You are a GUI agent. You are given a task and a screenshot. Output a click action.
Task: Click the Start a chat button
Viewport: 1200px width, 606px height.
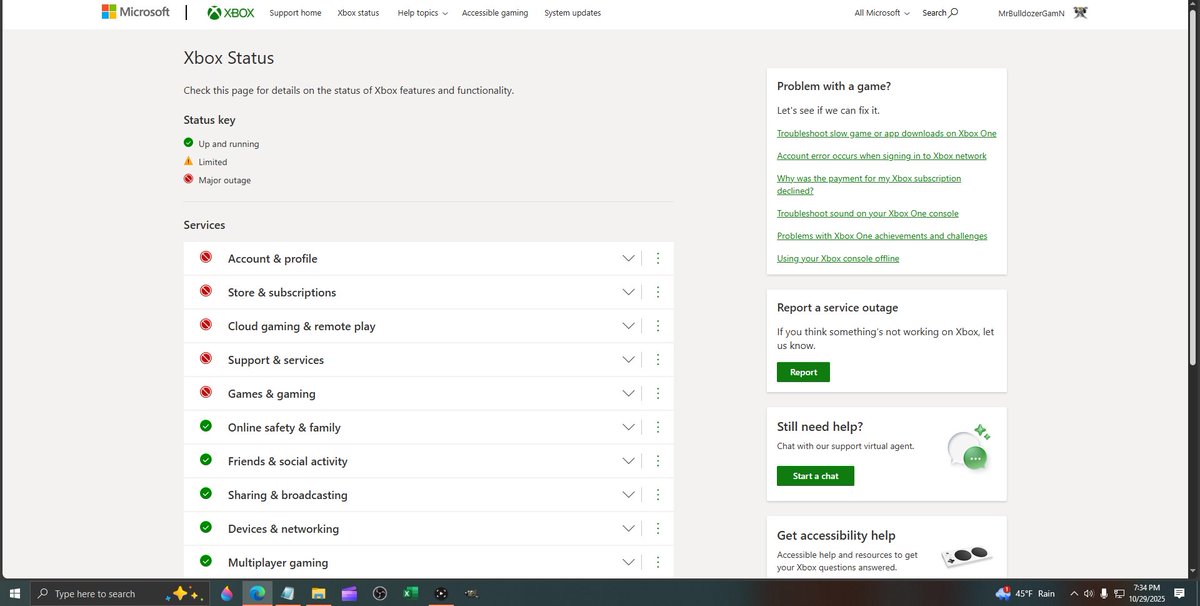(x=815, y=476)
